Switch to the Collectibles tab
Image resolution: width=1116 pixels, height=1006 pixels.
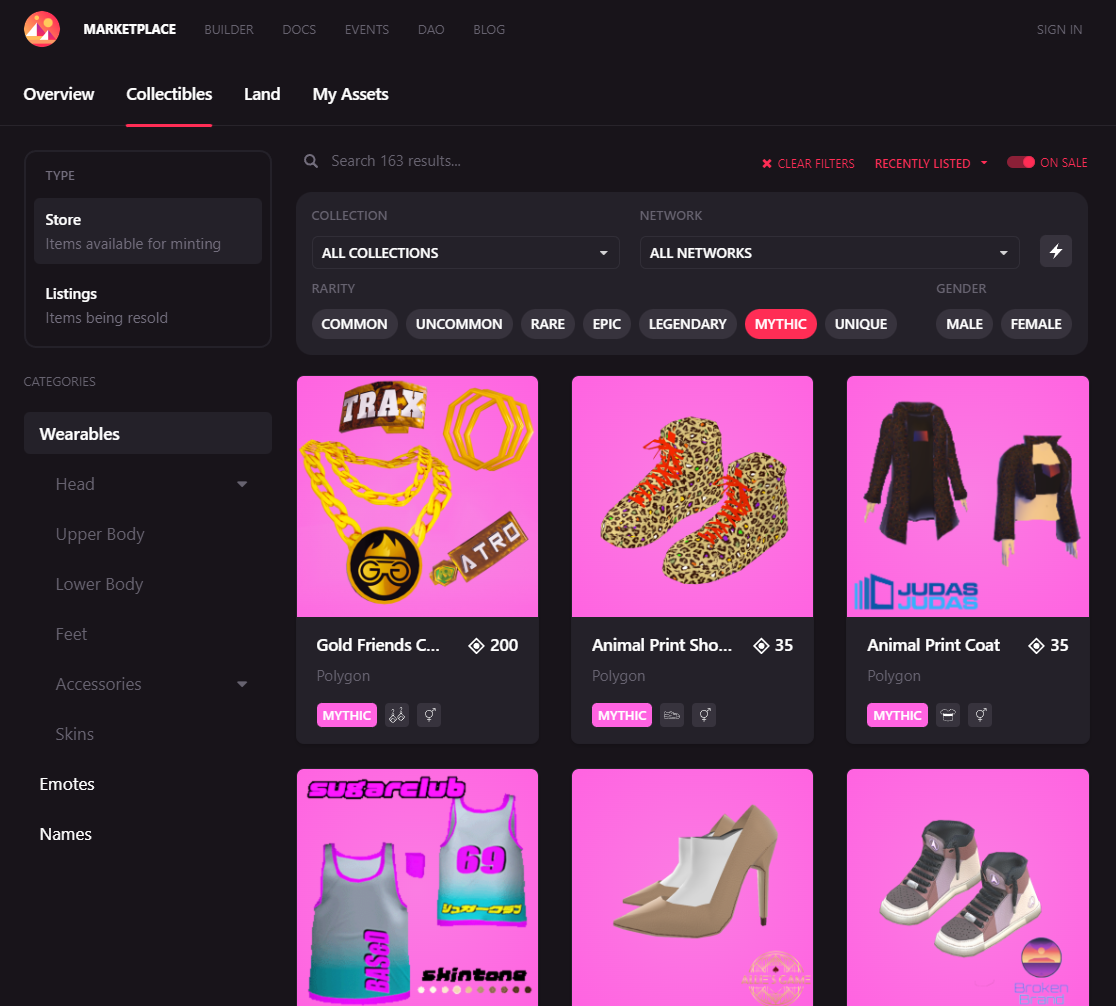(x=169, y=94)
